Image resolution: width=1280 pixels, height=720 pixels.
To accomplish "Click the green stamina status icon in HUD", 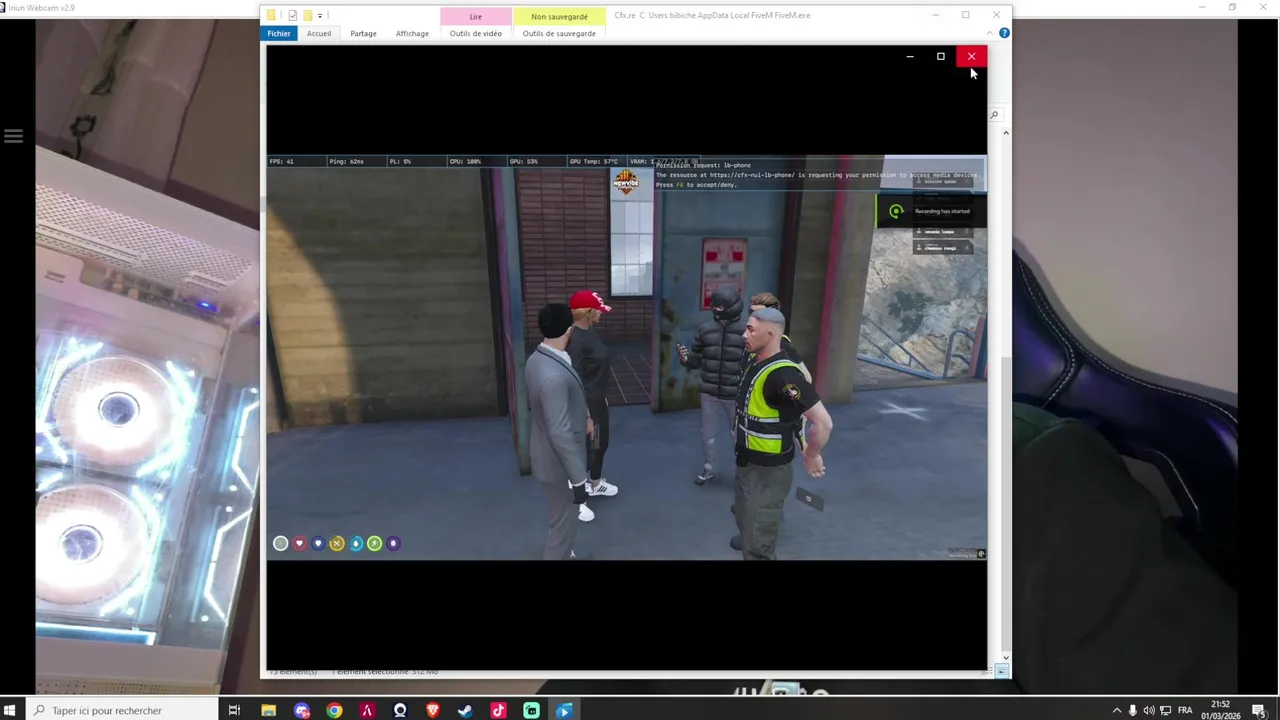I will click(375, 543).
